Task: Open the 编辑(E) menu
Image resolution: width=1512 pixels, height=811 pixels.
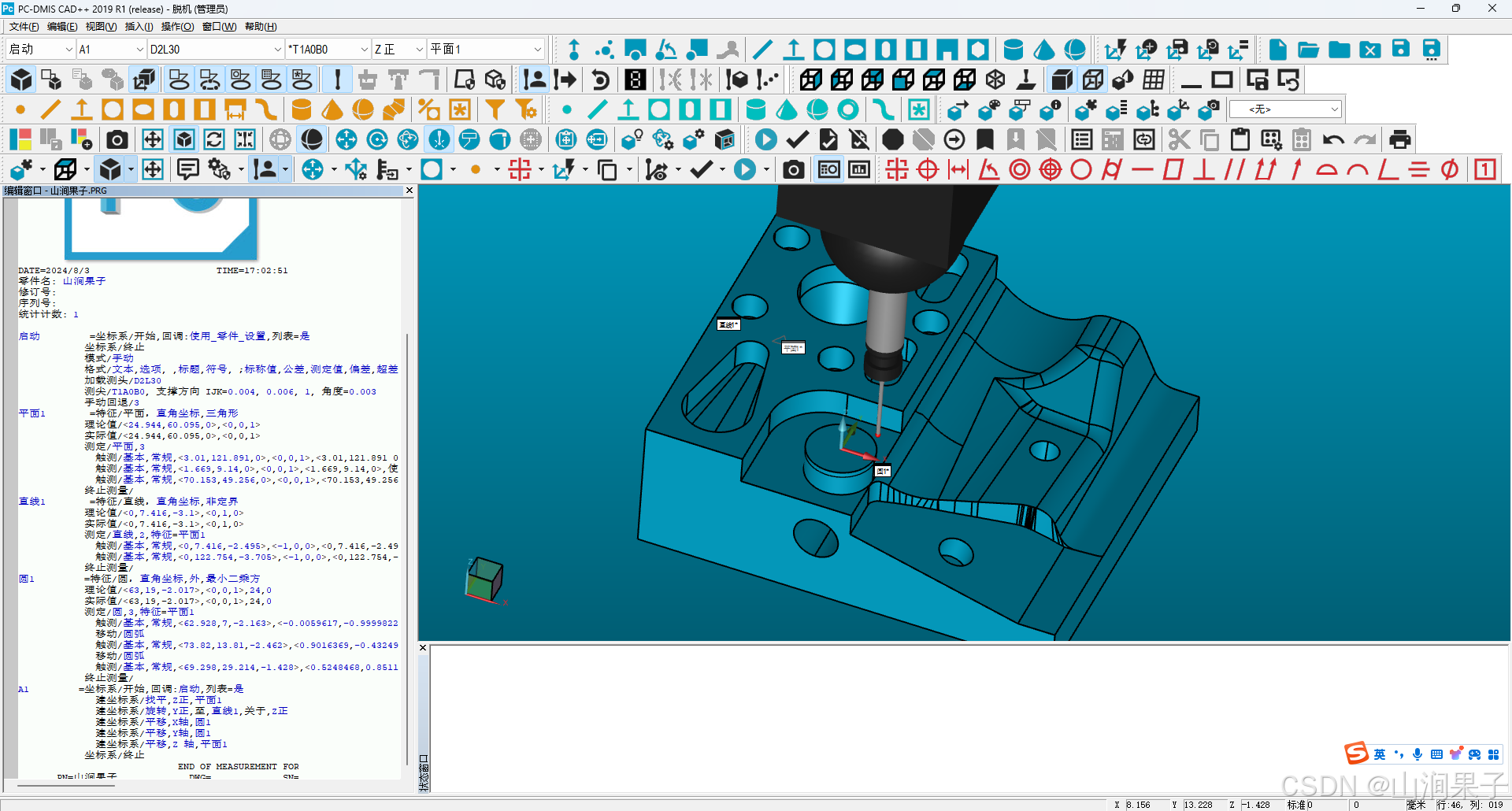Action: [62, 27]
